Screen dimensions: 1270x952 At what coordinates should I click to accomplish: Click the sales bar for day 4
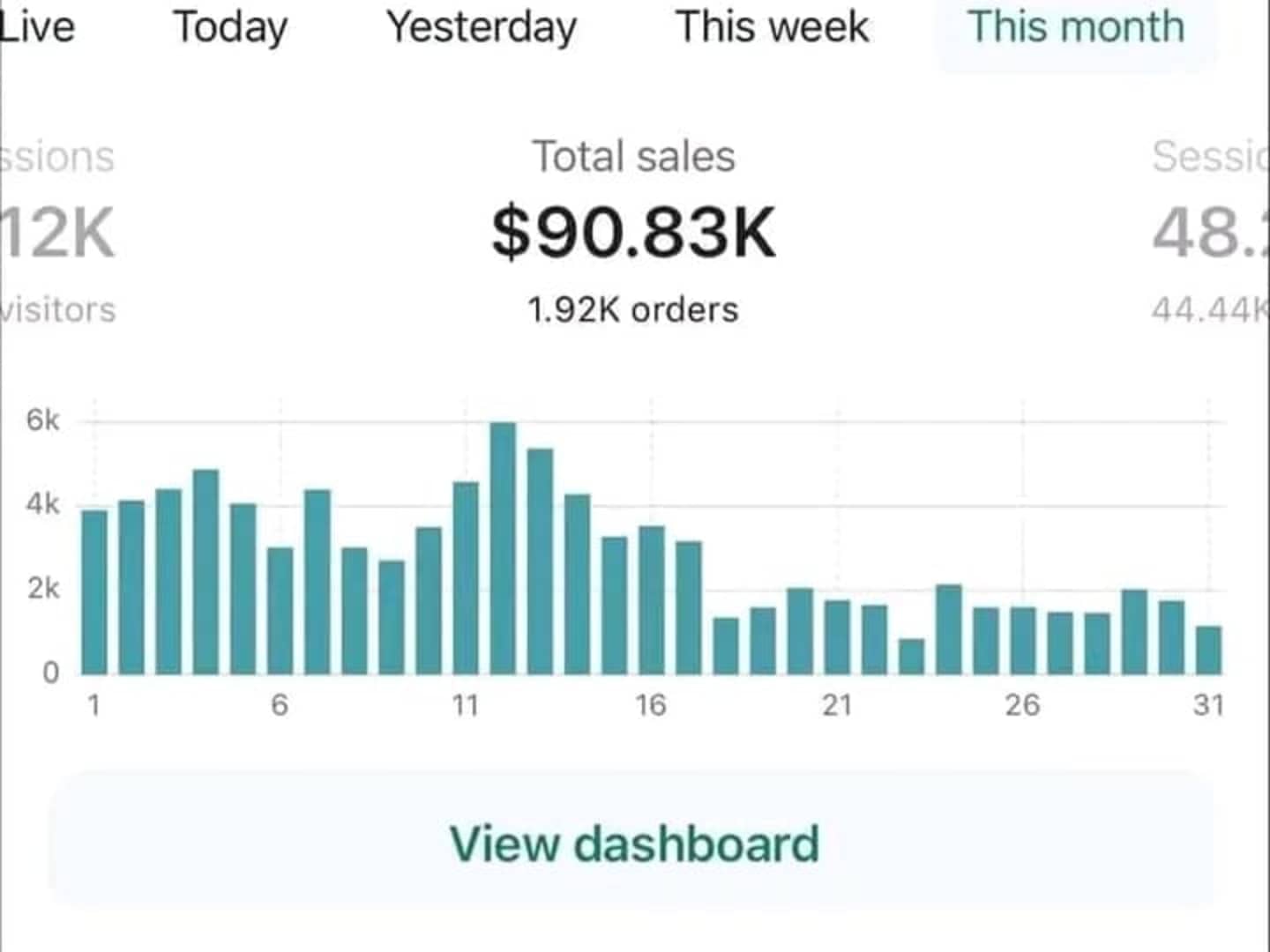click(x=205, y=572)
